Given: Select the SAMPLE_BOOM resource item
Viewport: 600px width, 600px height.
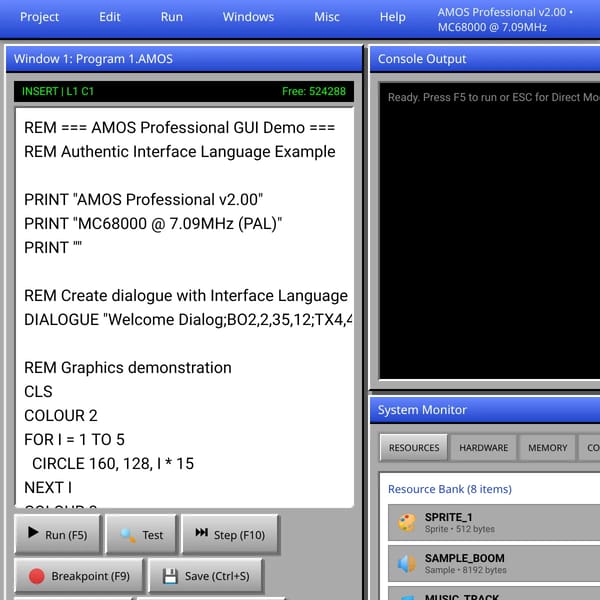Looking at the screenshot, I should click(x=494, y=563).
